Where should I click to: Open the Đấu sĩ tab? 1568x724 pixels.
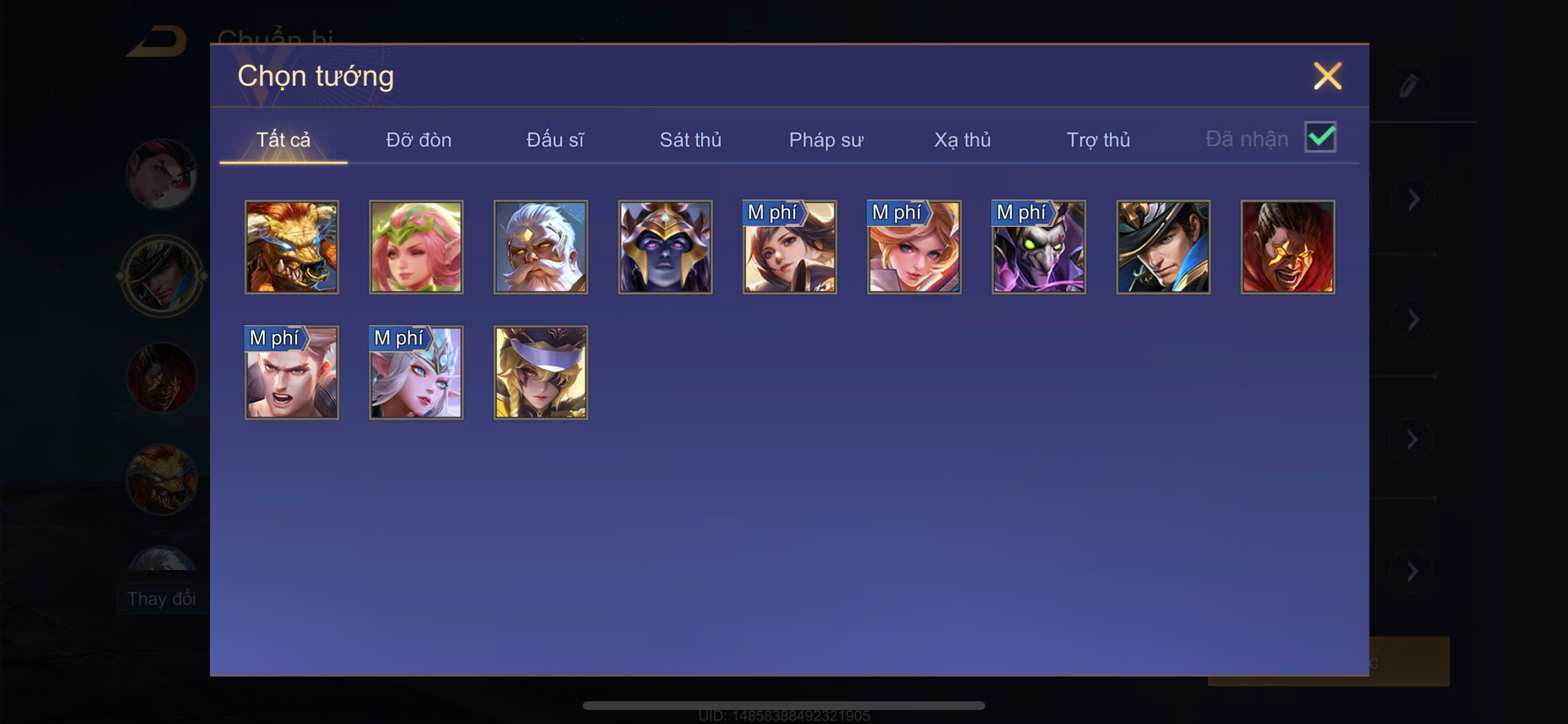(x=555, y=140)
